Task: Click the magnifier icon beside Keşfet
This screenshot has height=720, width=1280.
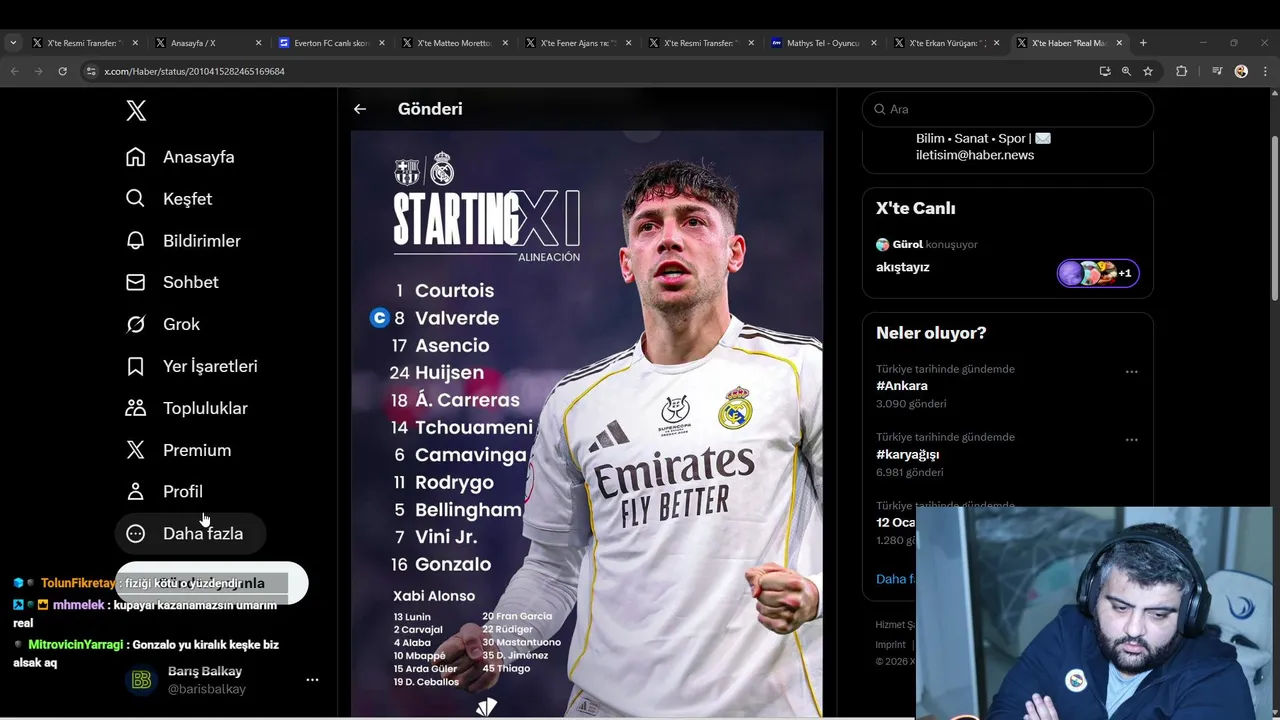Action: point(135,199)
